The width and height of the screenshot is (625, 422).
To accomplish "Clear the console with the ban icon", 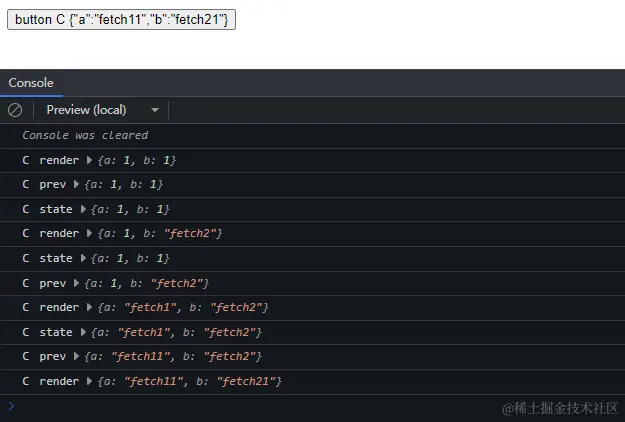I will pyautogui.click(x=15, y=110).
